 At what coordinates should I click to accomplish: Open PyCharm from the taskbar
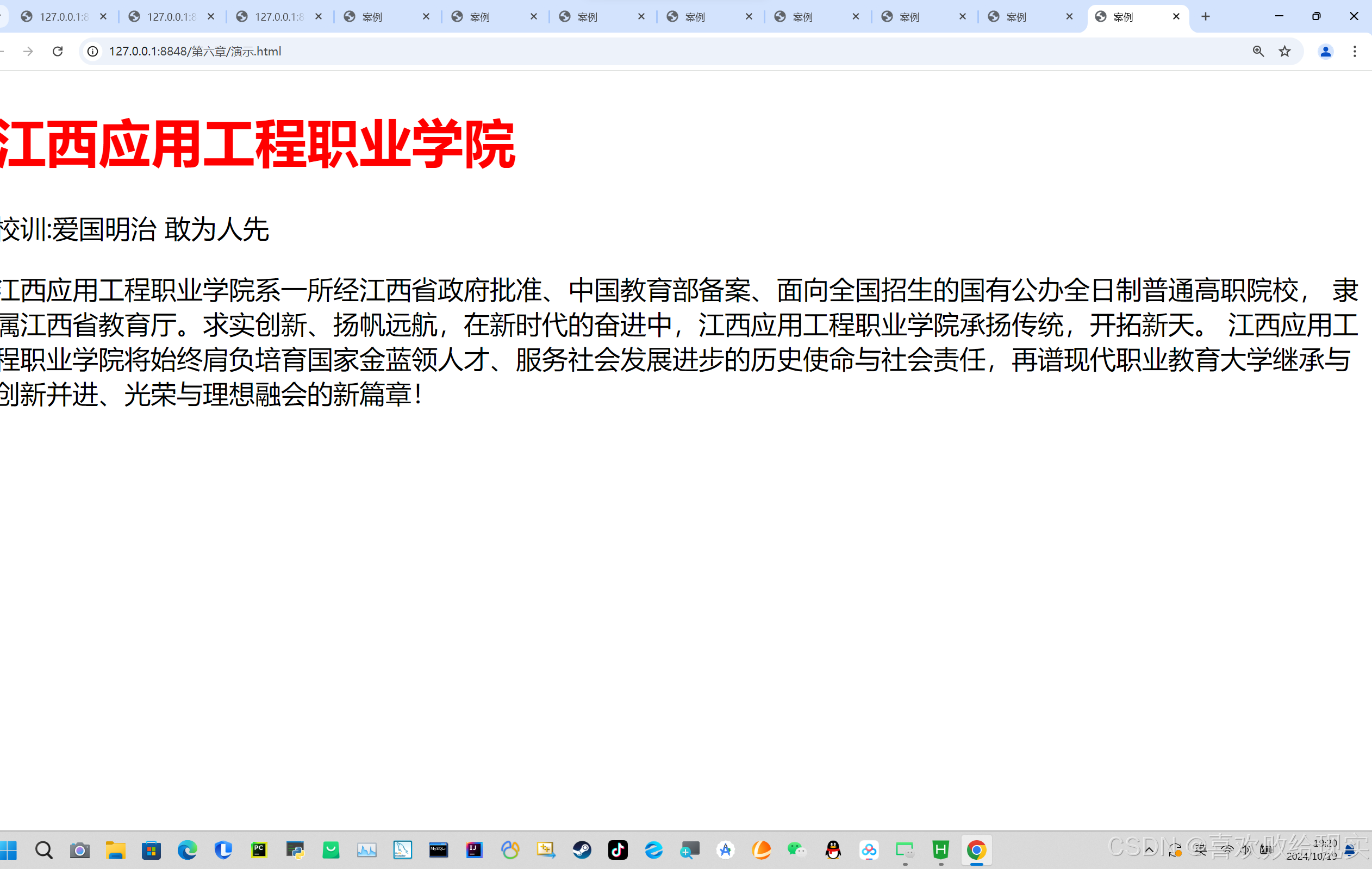coord(259,850)
